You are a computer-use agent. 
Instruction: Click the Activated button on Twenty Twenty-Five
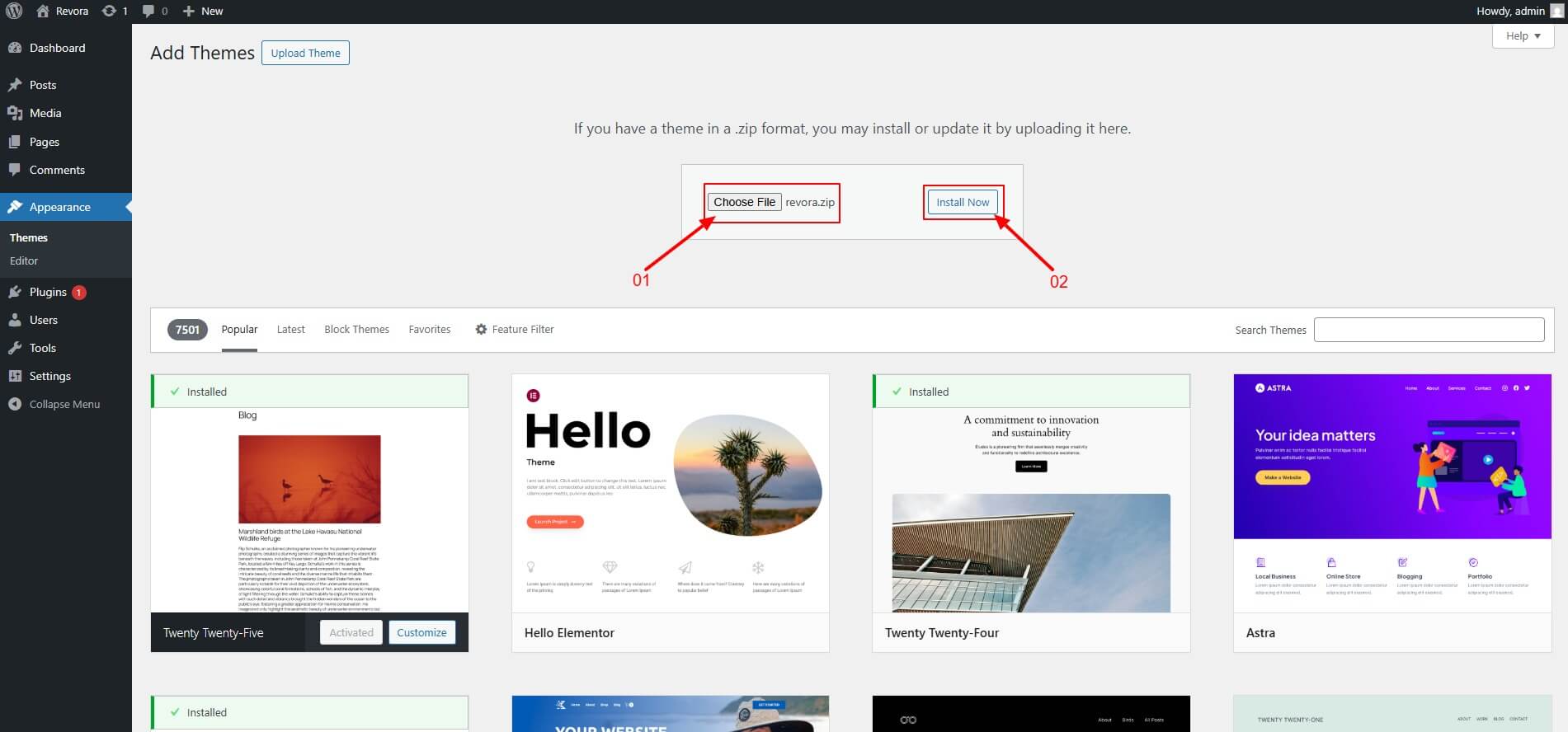click(x=351, y=632)
